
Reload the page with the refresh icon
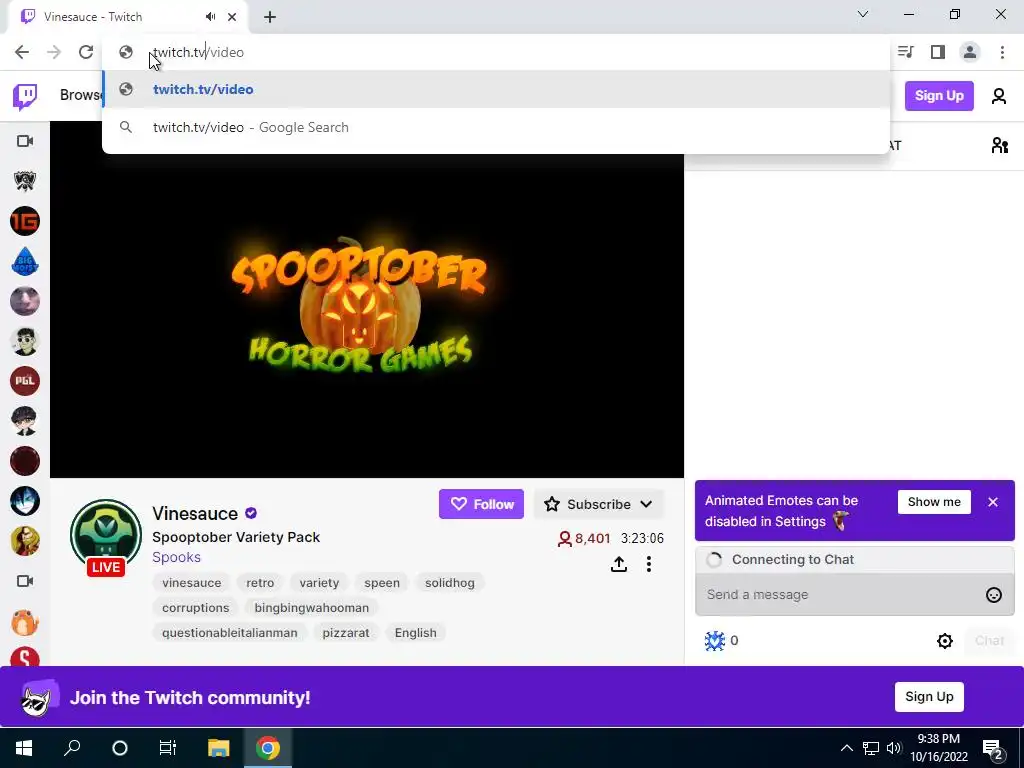click(x=86, y=52)
